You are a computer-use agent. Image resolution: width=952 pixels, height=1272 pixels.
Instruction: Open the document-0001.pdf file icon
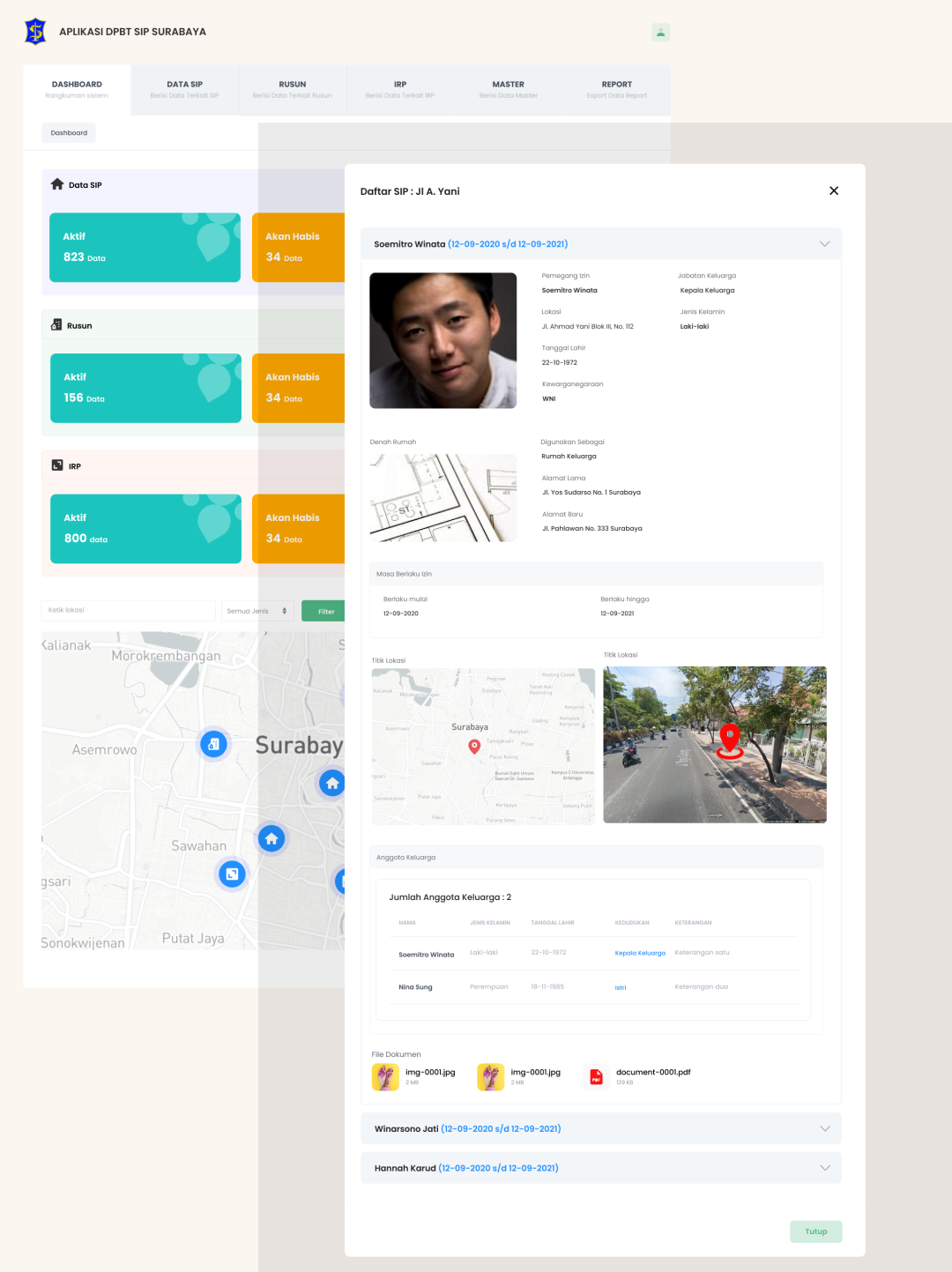597,1076
